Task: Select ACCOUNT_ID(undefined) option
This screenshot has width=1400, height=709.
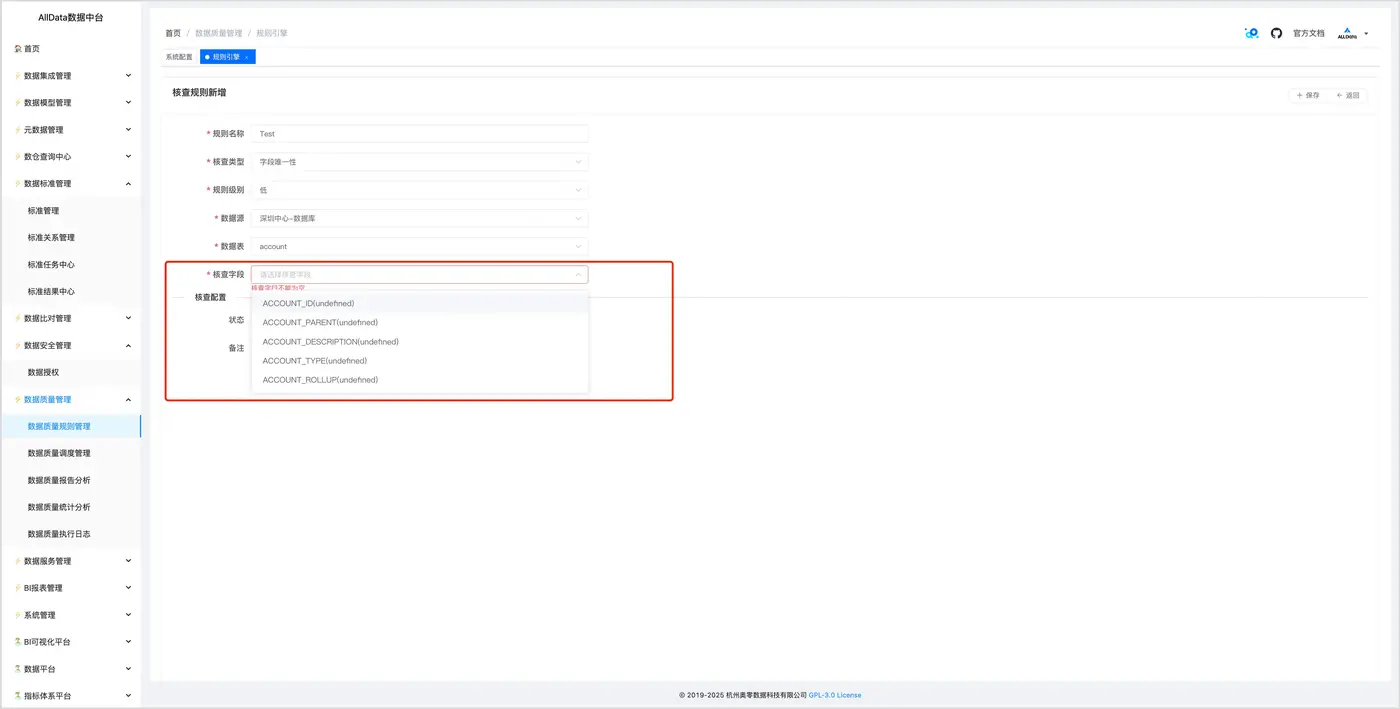Action: click(x=420, y=303)
